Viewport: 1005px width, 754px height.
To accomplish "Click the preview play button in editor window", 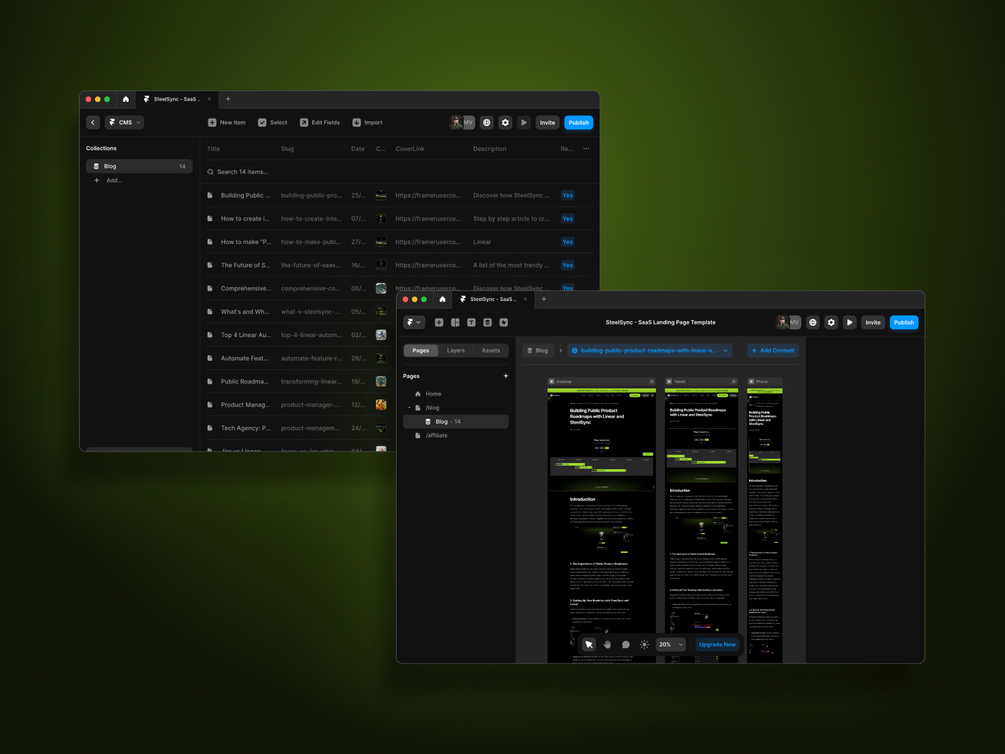I will [x=849, y=323].
